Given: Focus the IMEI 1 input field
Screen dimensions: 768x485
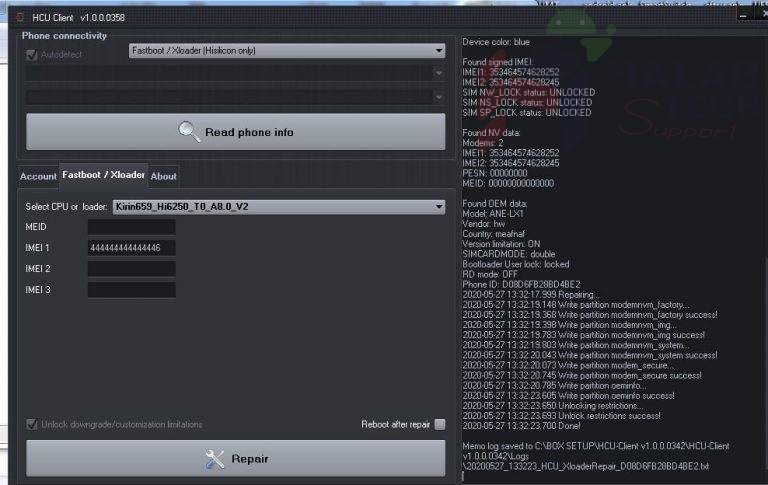Looking at the screenshot, I should coord(132,248).
